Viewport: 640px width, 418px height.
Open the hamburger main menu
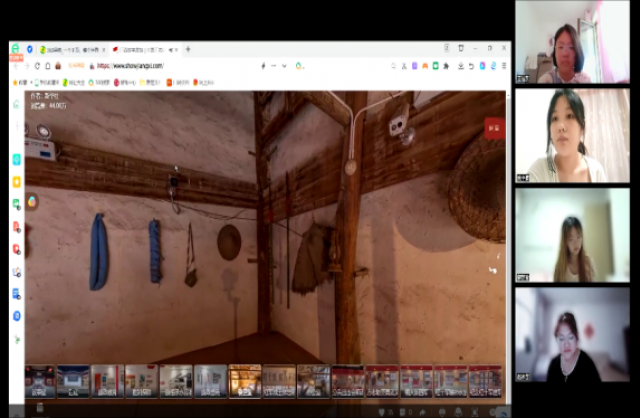(504, 66)
